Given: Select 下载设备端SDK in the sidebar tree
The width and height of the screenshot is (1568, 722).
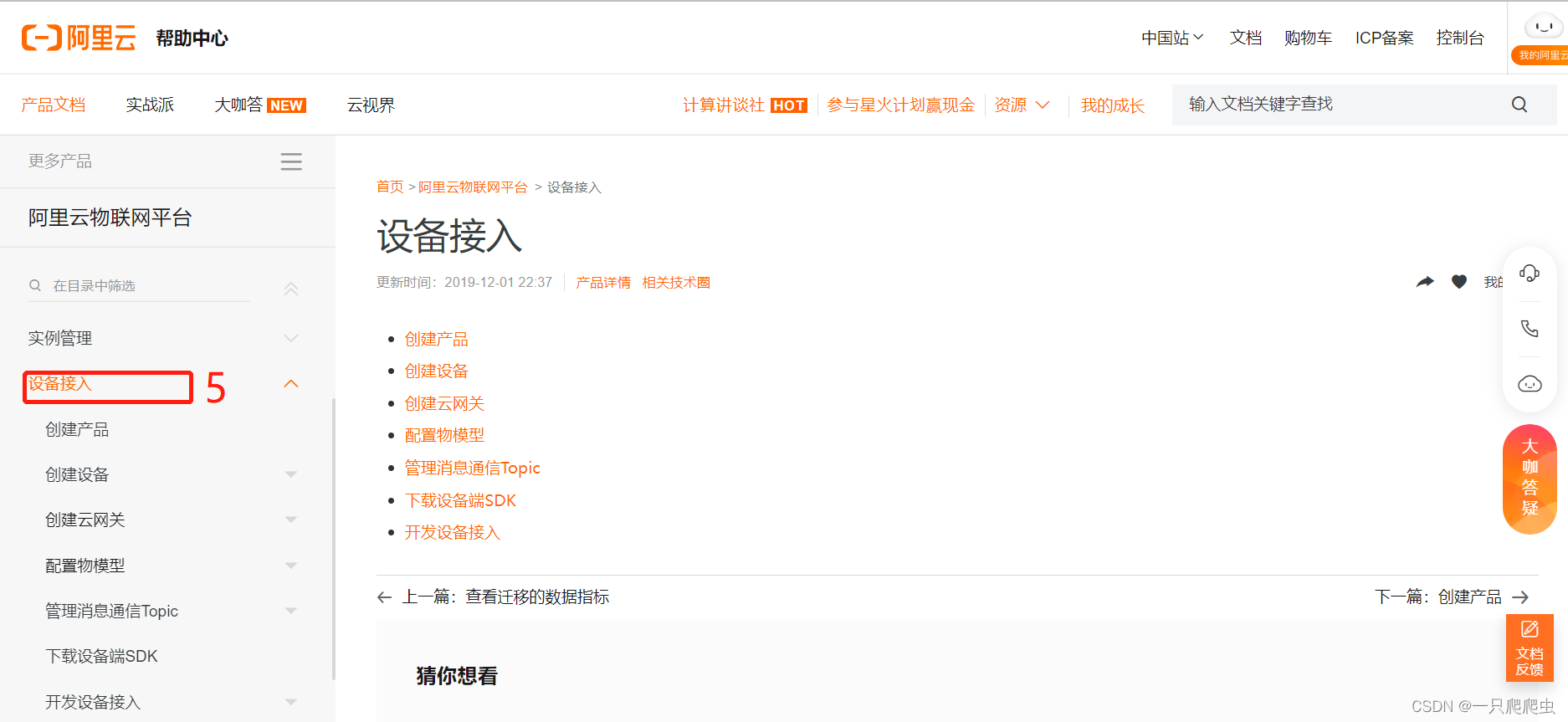Looking at the screenshot, I should (101, 656).
